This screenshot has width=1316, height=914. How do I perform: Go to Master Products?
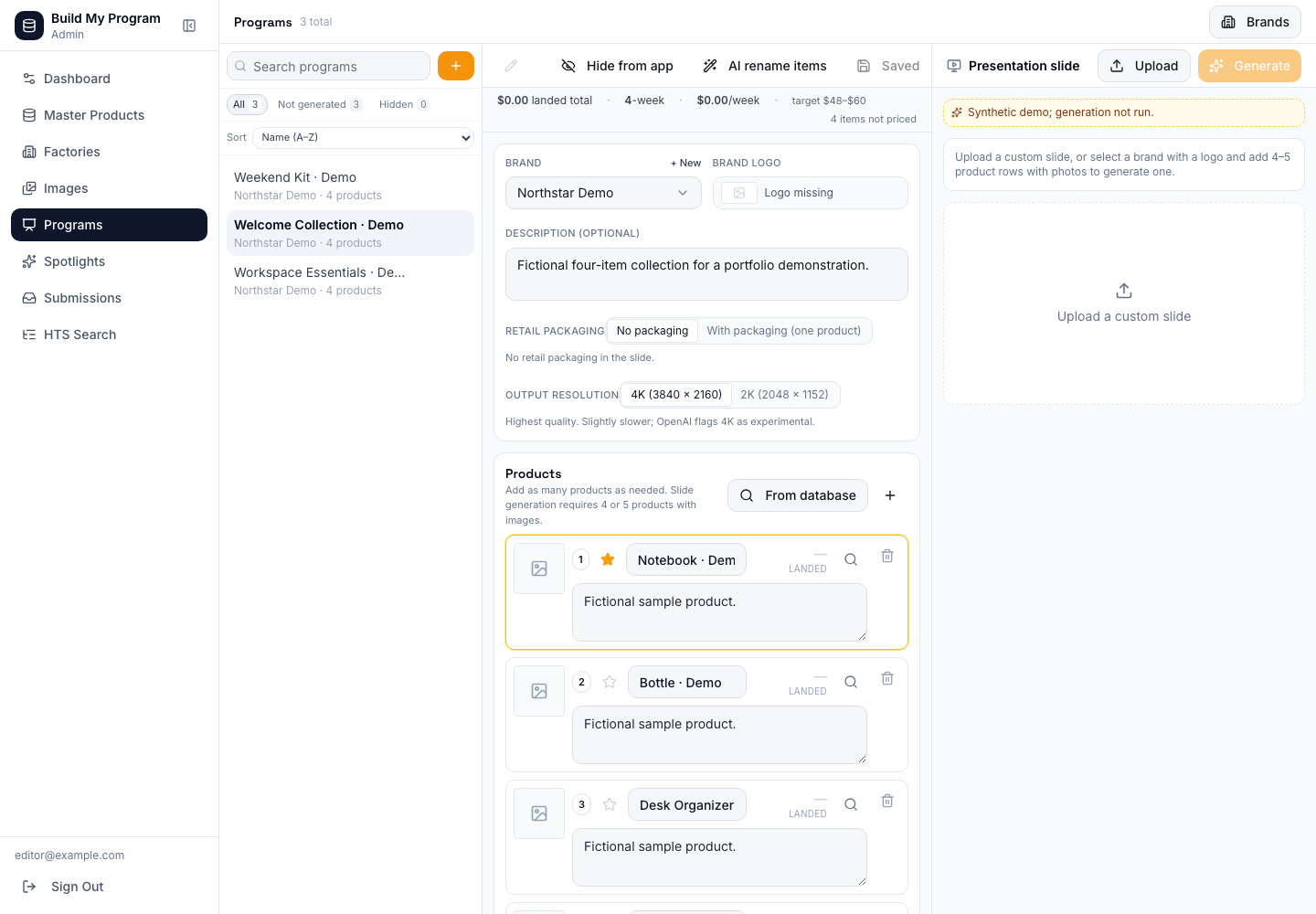pyautogui.click(x=109, y=115)
